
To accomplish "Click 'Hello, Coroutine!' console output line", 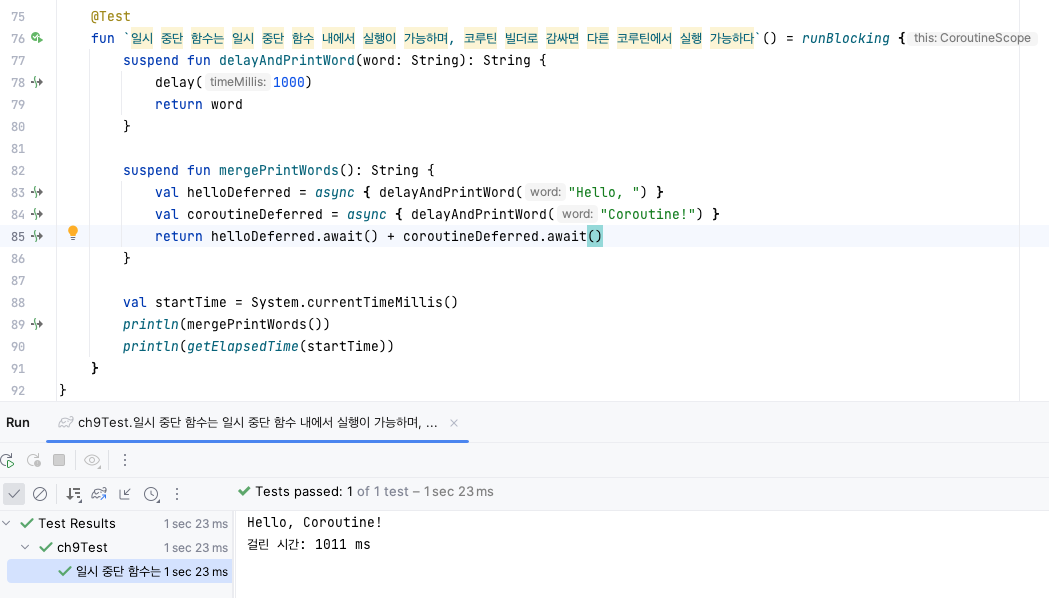I will 314,522.
